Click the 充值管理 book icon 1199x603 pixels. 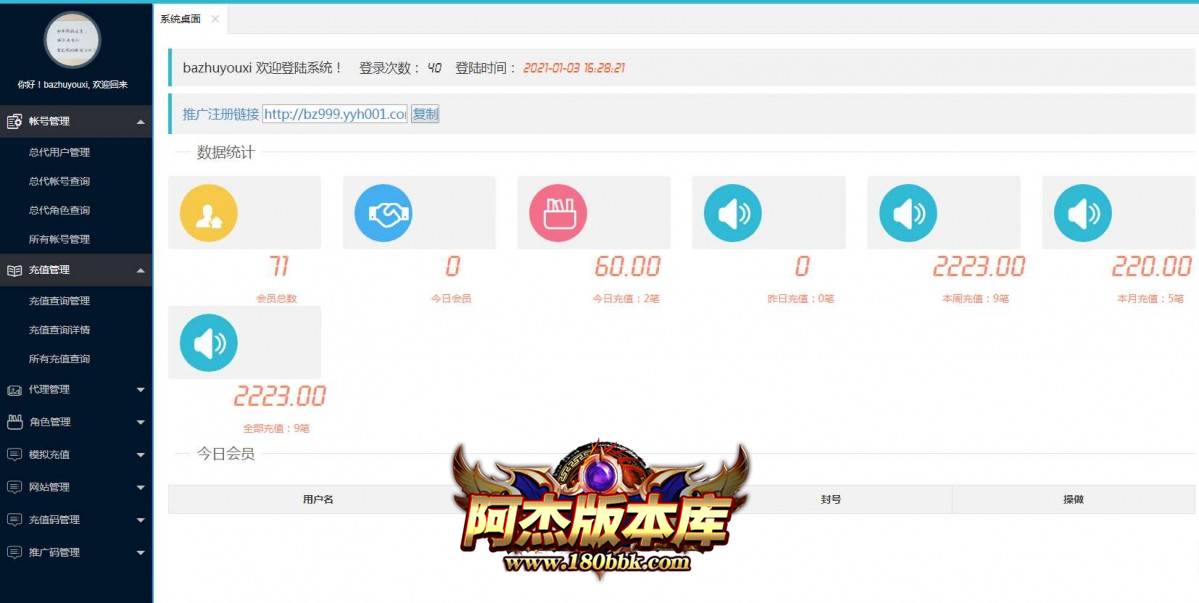15,271
